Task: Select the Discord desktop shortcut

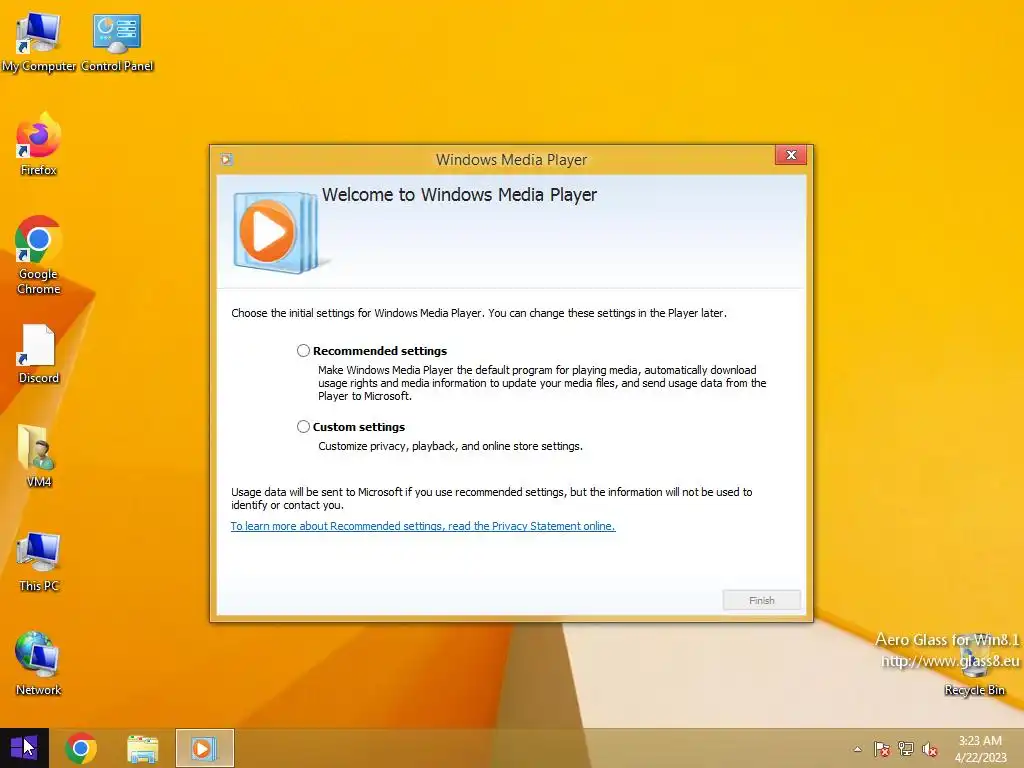Action: click(x=38, y=353)
